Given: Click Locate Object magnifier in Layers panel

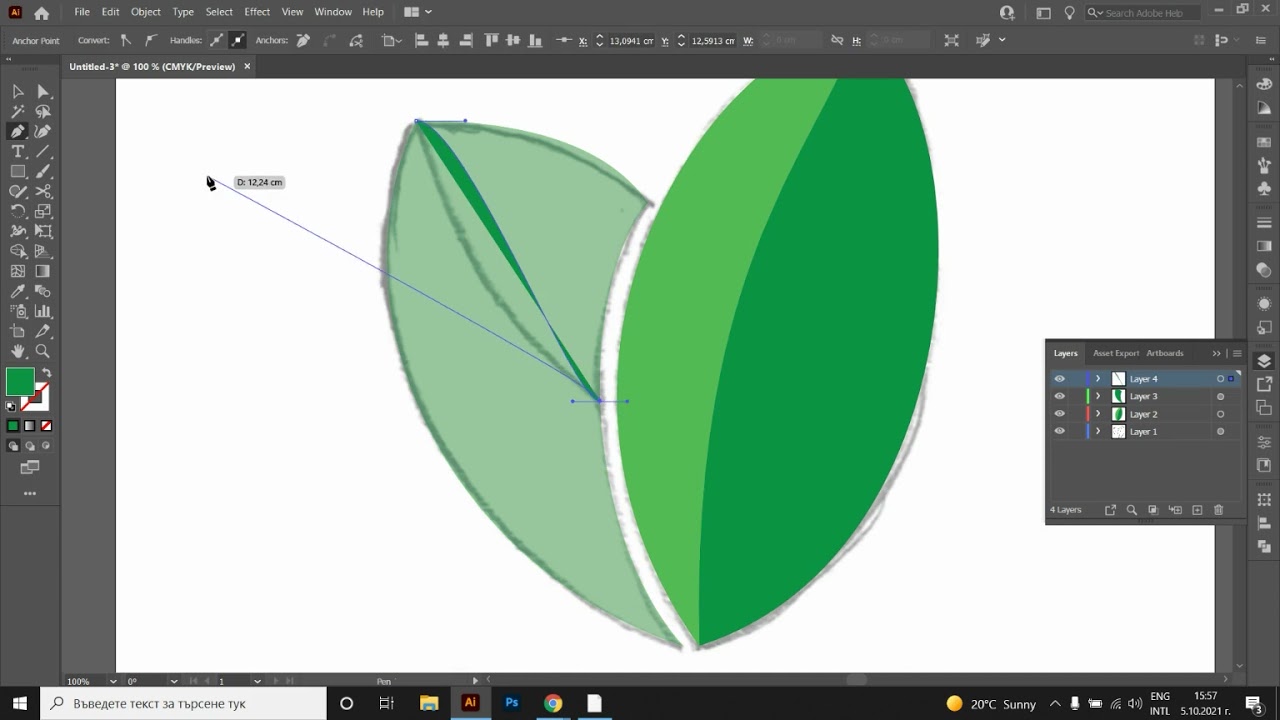Looking at the screenshot, I should point(1132,510).
